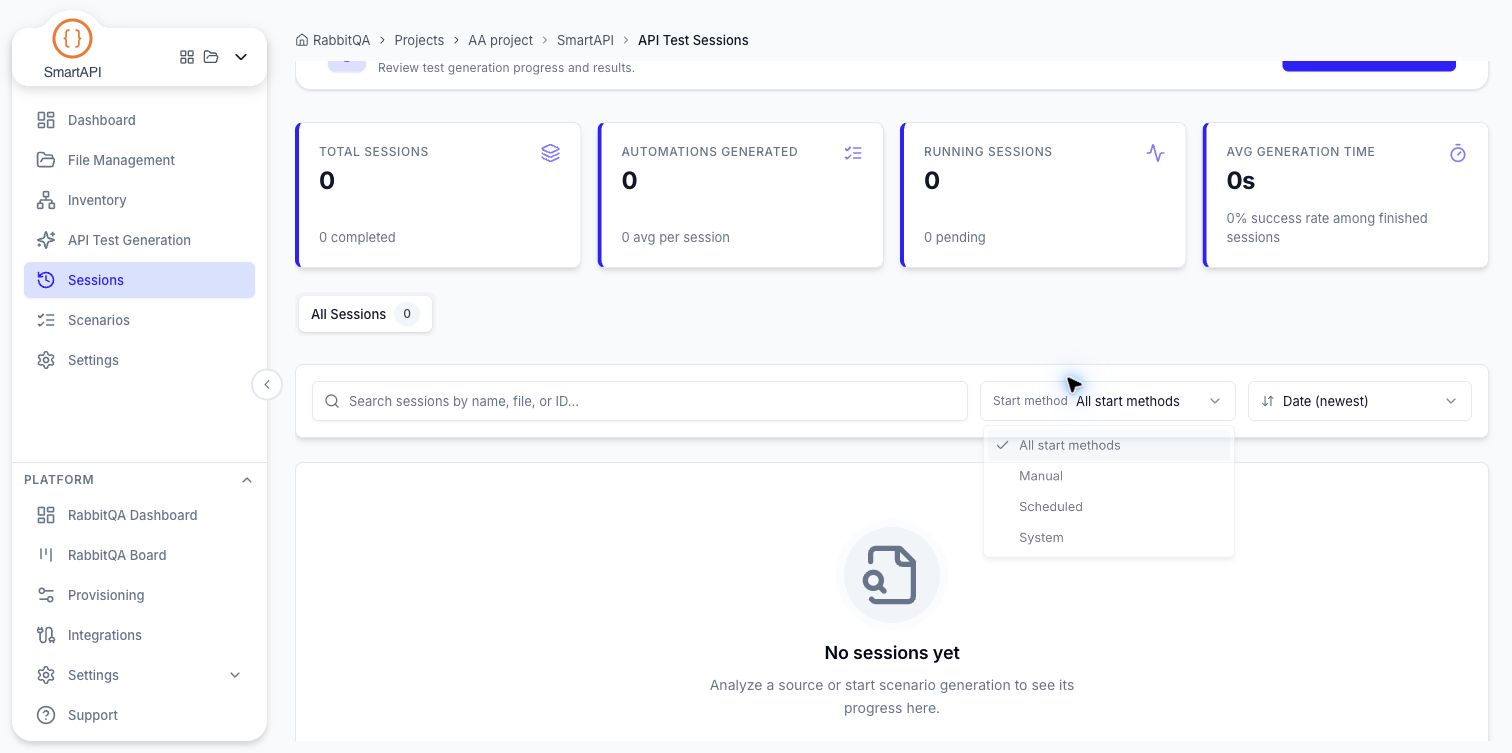Expand the SmartAPI workspace switcher chevron
The height and width of the screenshot is (753, 1512).
pyautogui.click(x=241, y=57)
